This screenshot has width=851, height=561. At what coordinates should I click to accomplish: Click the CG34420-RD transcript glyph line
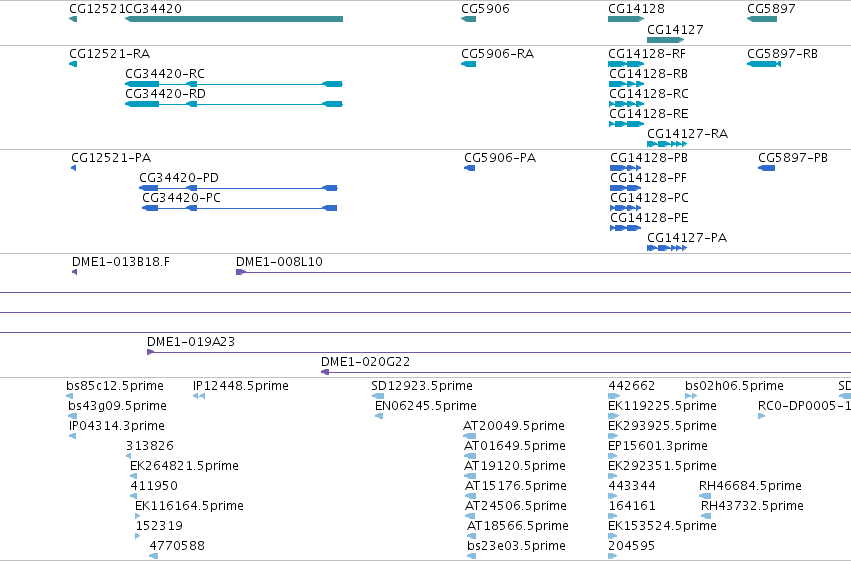point(234,104)
